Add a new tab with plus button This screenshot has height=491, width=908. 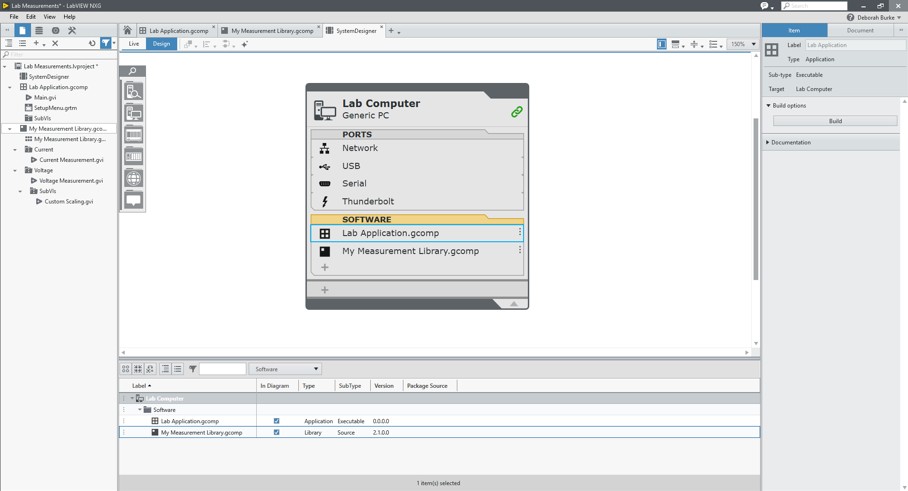pyautogui.click(x=391, y=31)
